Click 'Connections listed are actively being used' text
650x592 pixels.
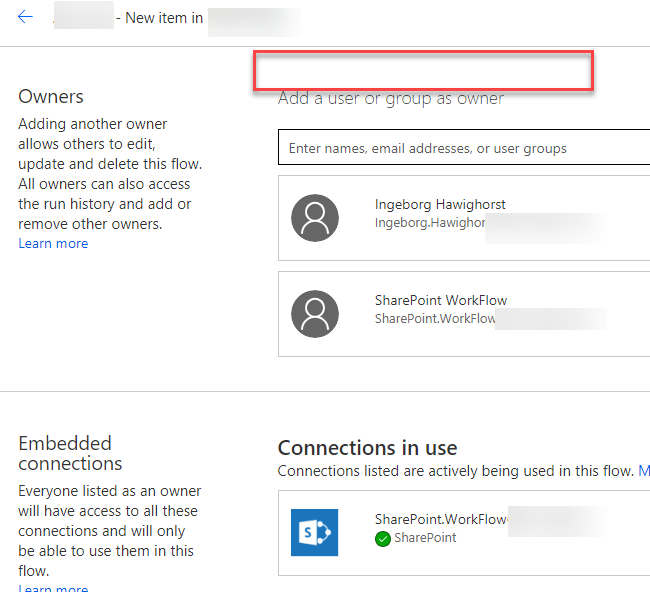click(455, 471)
